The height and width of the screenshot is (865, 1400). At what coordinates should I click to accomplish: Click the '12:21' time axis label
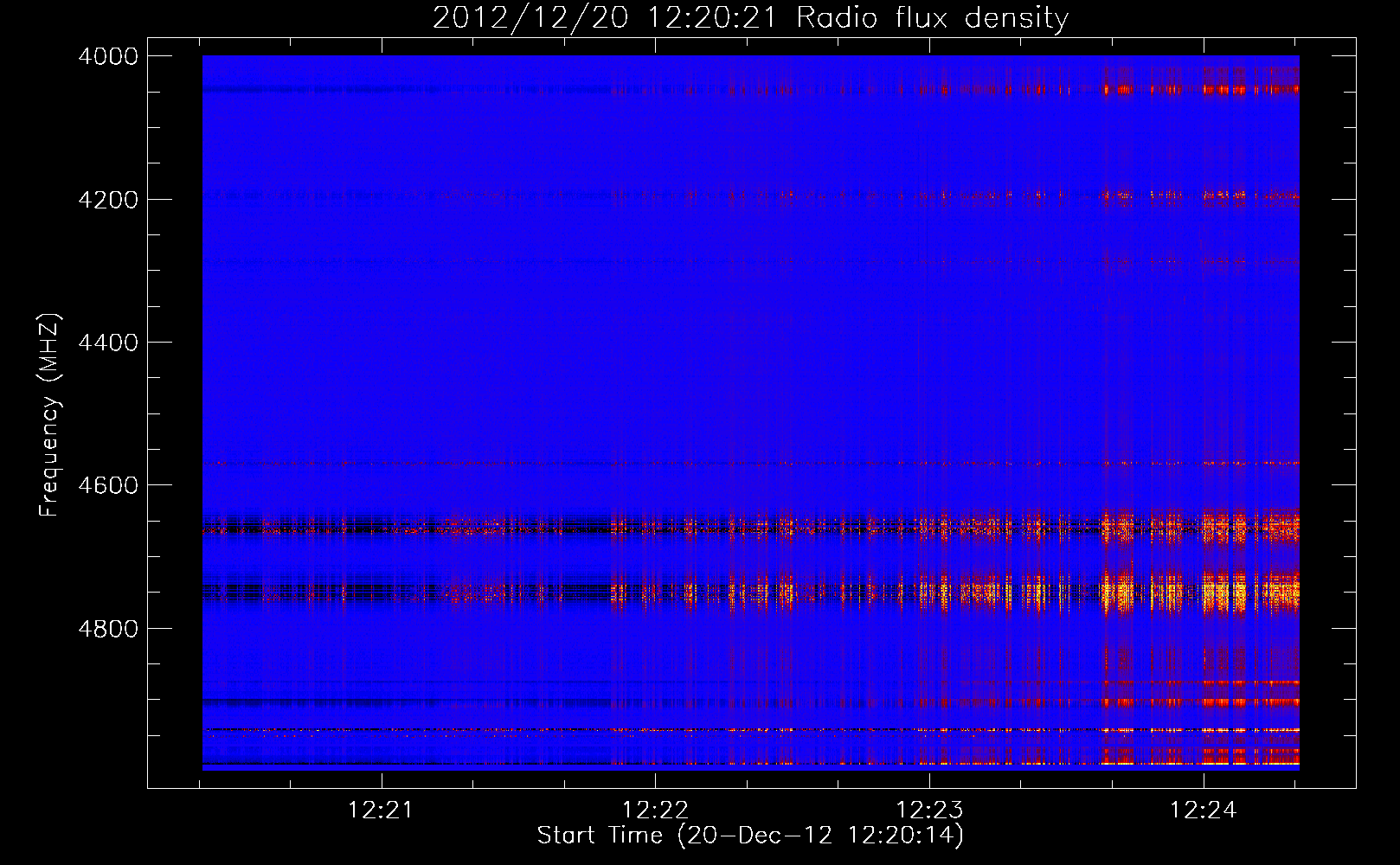381,811
